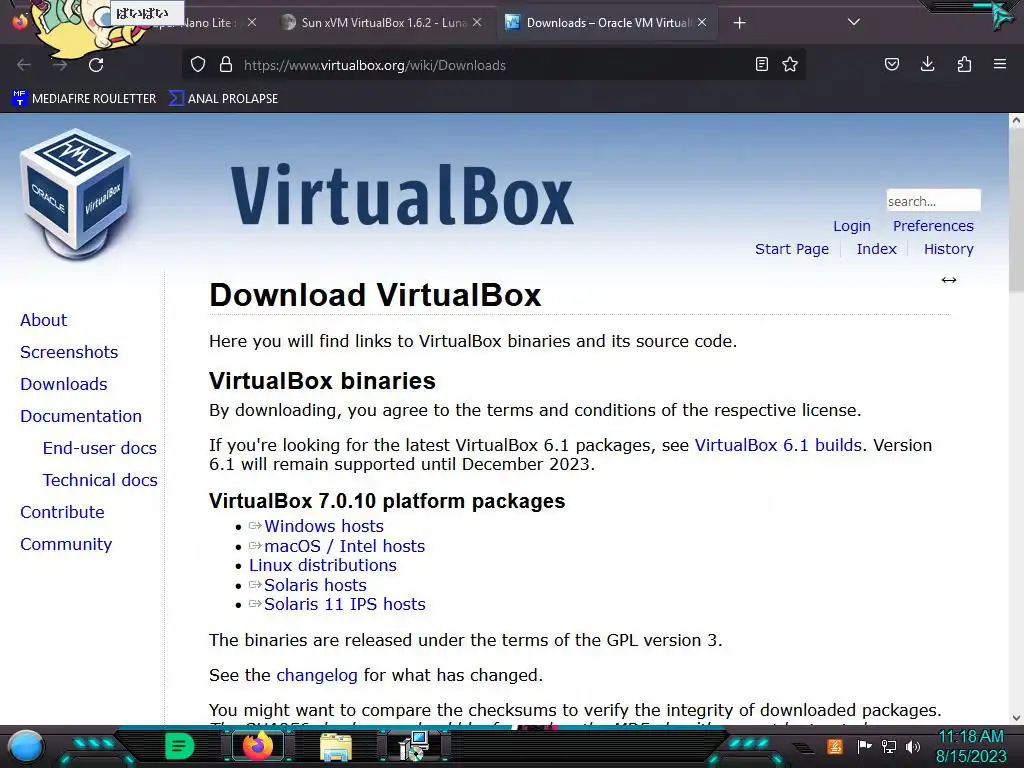Click the volume speaker tray icon
The image size is (1024, 768).
(913, 746)
